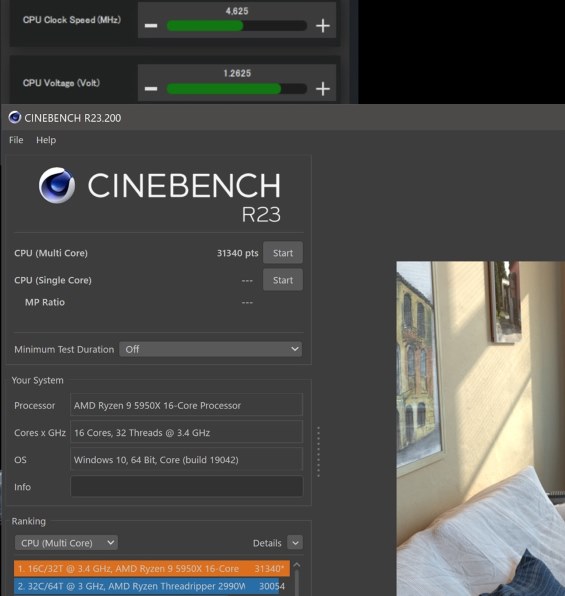
Task: Click the OS field showing Windows 10
Action: tap(187, 460)
